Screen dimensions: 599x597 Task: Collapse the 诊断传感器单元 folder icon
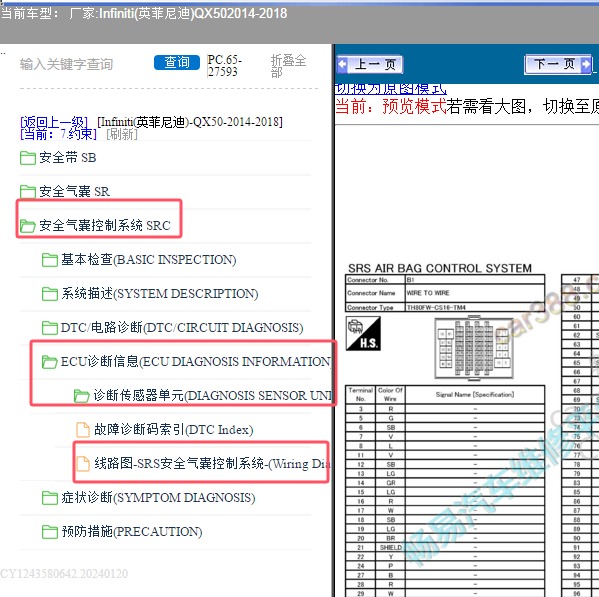click(x=81, y=396)
